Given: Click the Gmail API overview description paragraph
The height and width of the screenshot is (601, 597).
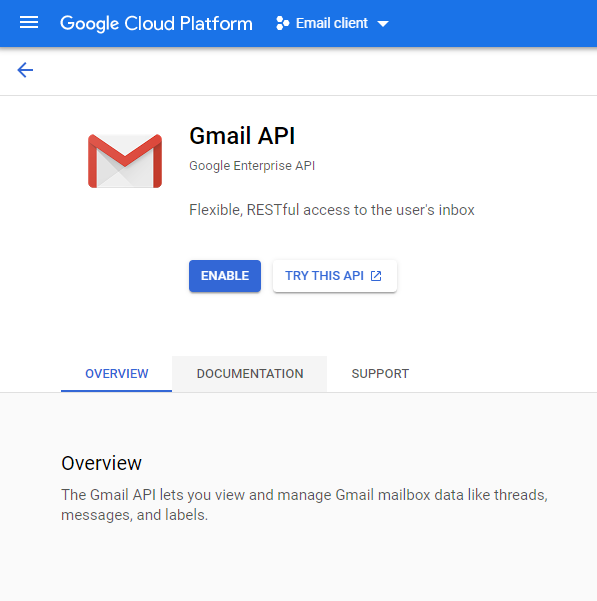Looking at the screenshot, I should point(305,505).
